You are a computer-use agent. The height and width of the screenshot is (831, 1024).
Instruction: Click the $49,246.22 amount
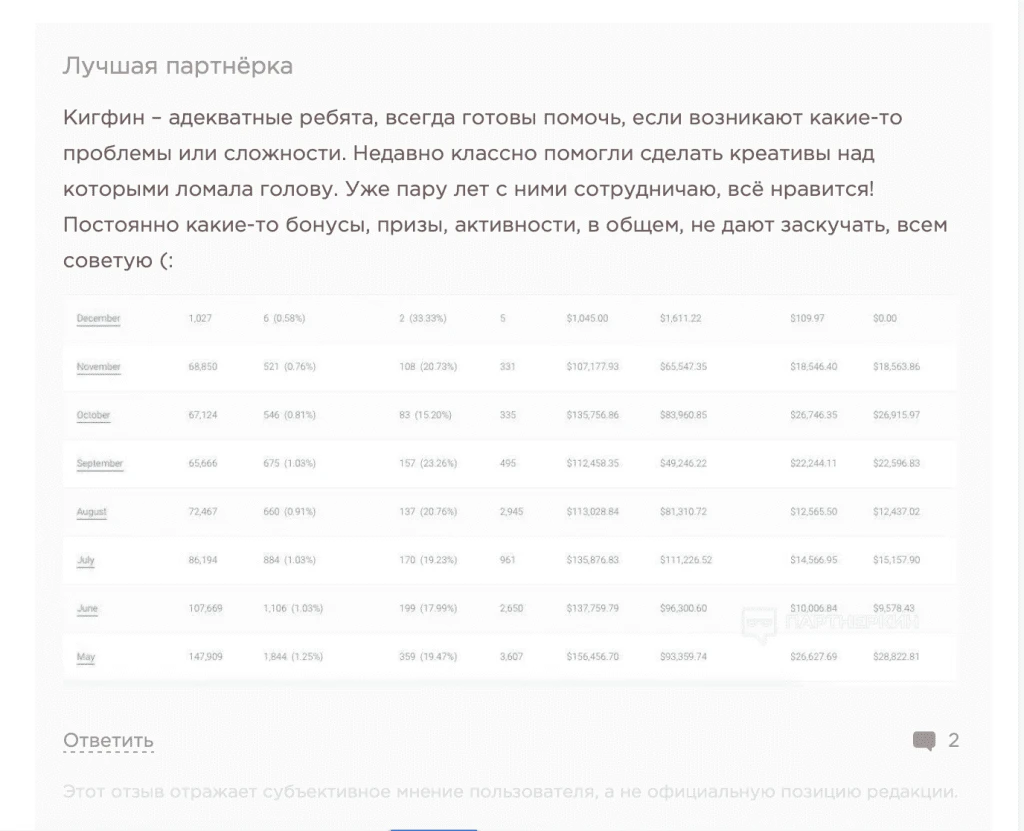tap(683, 463)
